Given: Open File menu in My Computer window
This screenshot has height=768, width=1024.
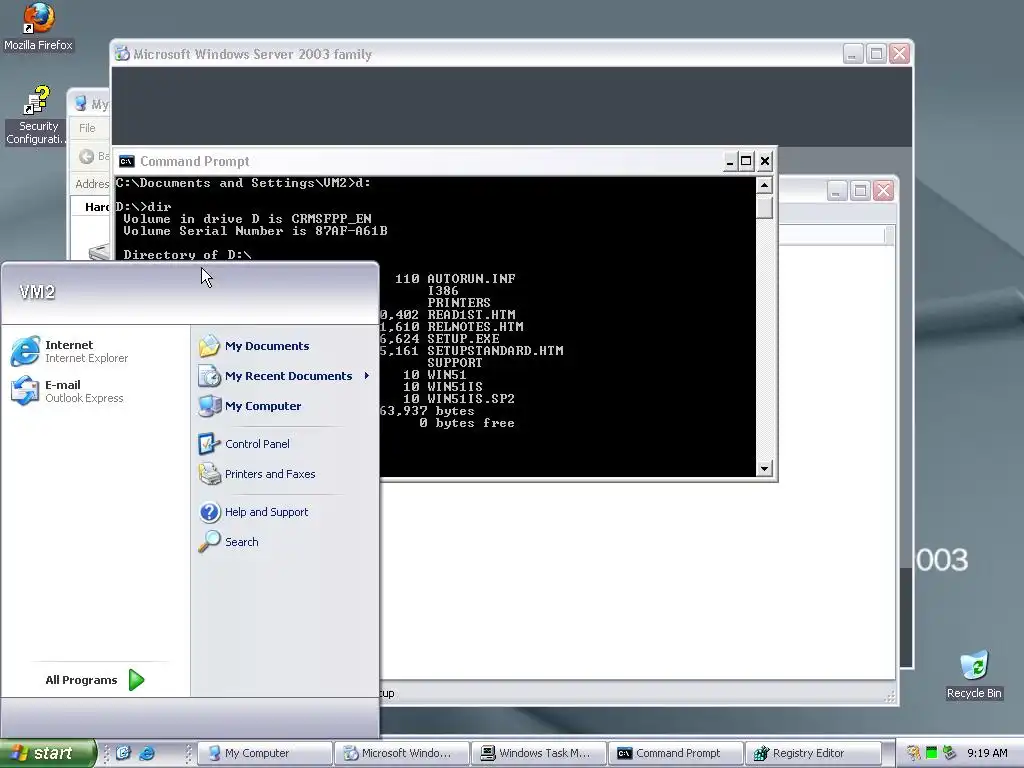Looking at the screenshot, I should (x=87, y=128).
